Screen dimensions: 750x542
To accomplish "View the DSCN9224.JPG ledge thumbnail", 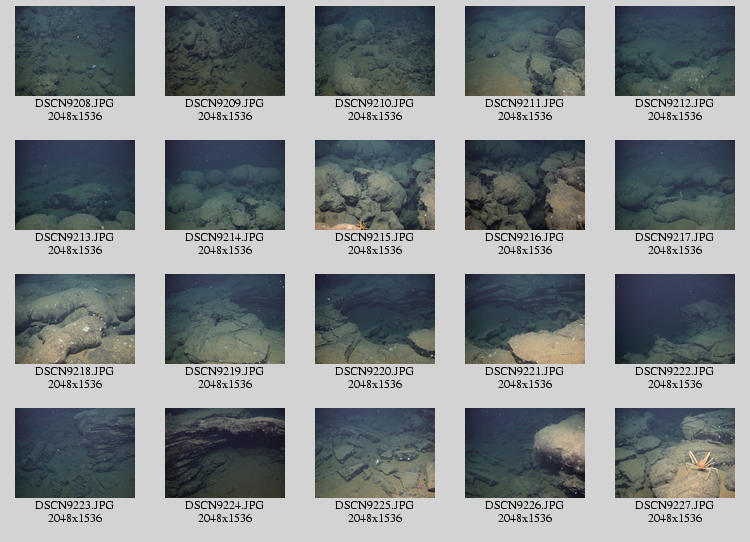I will click(x=225, y=453).
